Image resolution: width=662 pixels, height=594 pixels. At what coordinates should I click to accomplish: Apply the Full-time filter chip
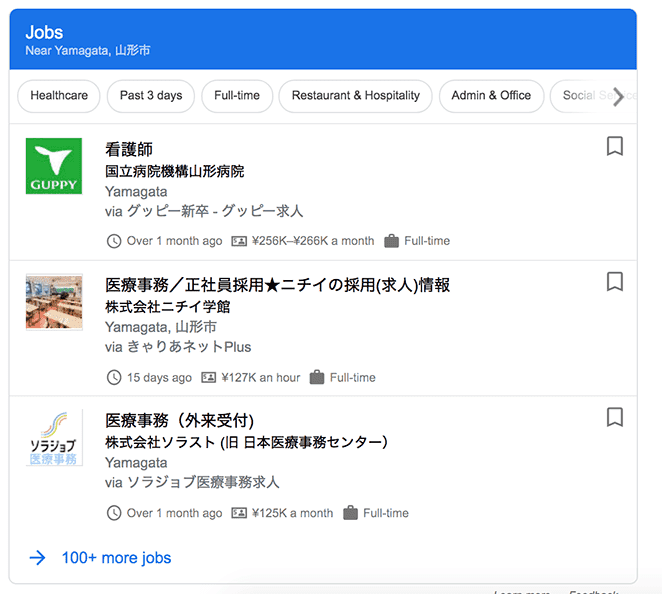(x=237, y=96)
